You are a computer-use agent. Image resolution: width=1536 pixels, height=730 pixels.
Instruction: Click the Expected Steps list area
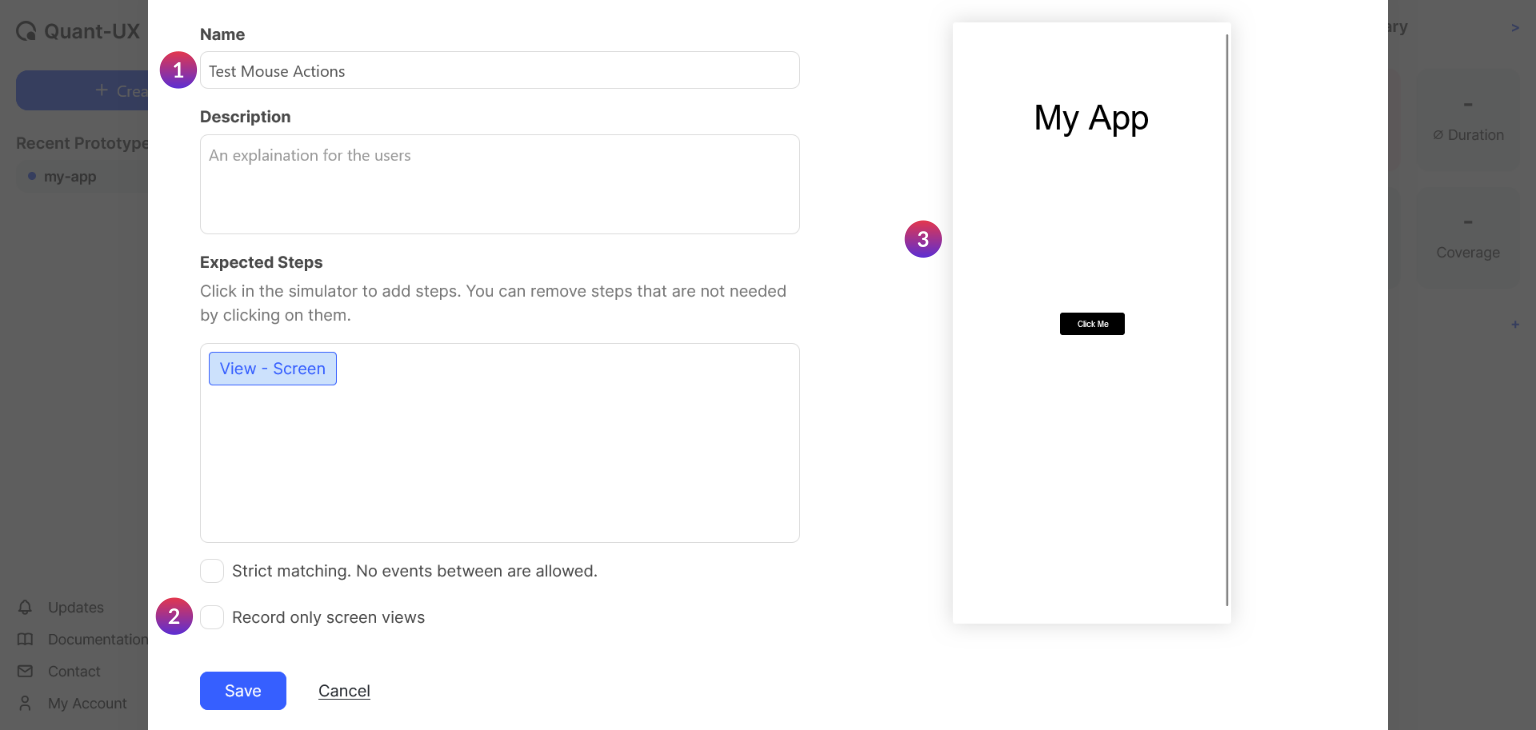(499, 443)
